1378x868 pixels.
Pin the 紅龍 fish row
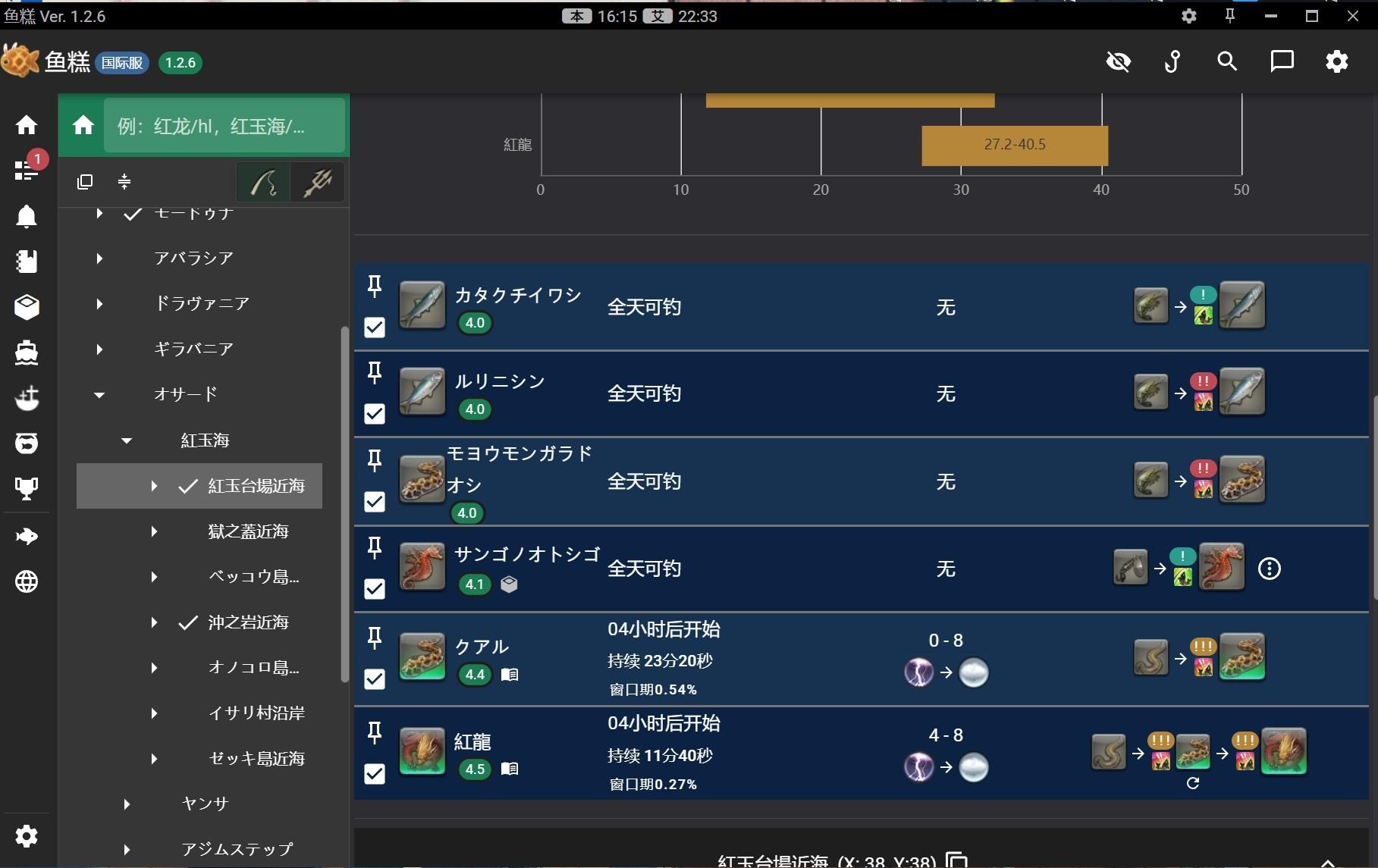[x=374, y=732]
